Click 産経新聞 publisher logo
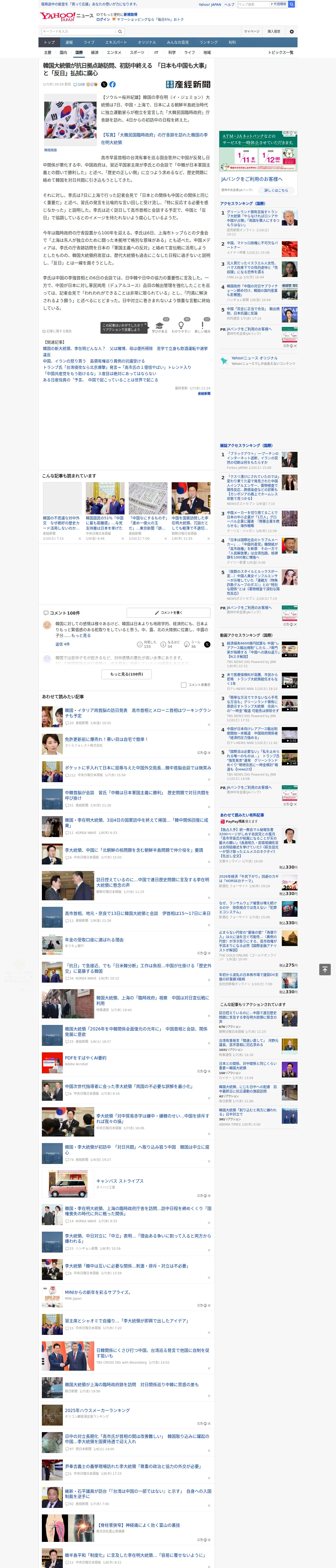The image size is (336, 1568). tap(188, 85)
